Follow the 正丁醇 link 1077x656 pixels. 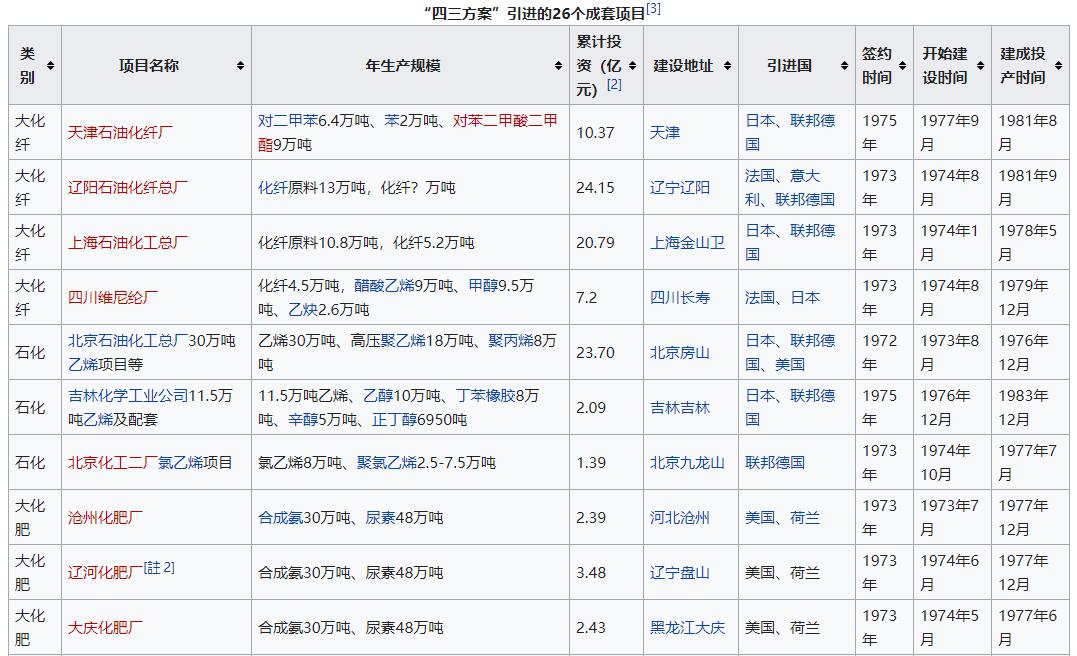[394, 420]
